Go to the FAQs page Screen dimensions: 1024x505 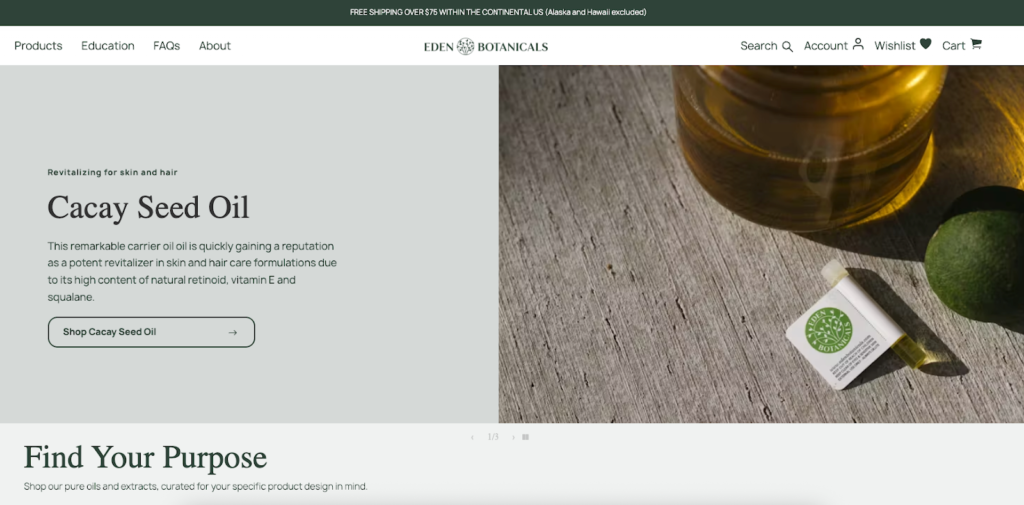(166, 46)
